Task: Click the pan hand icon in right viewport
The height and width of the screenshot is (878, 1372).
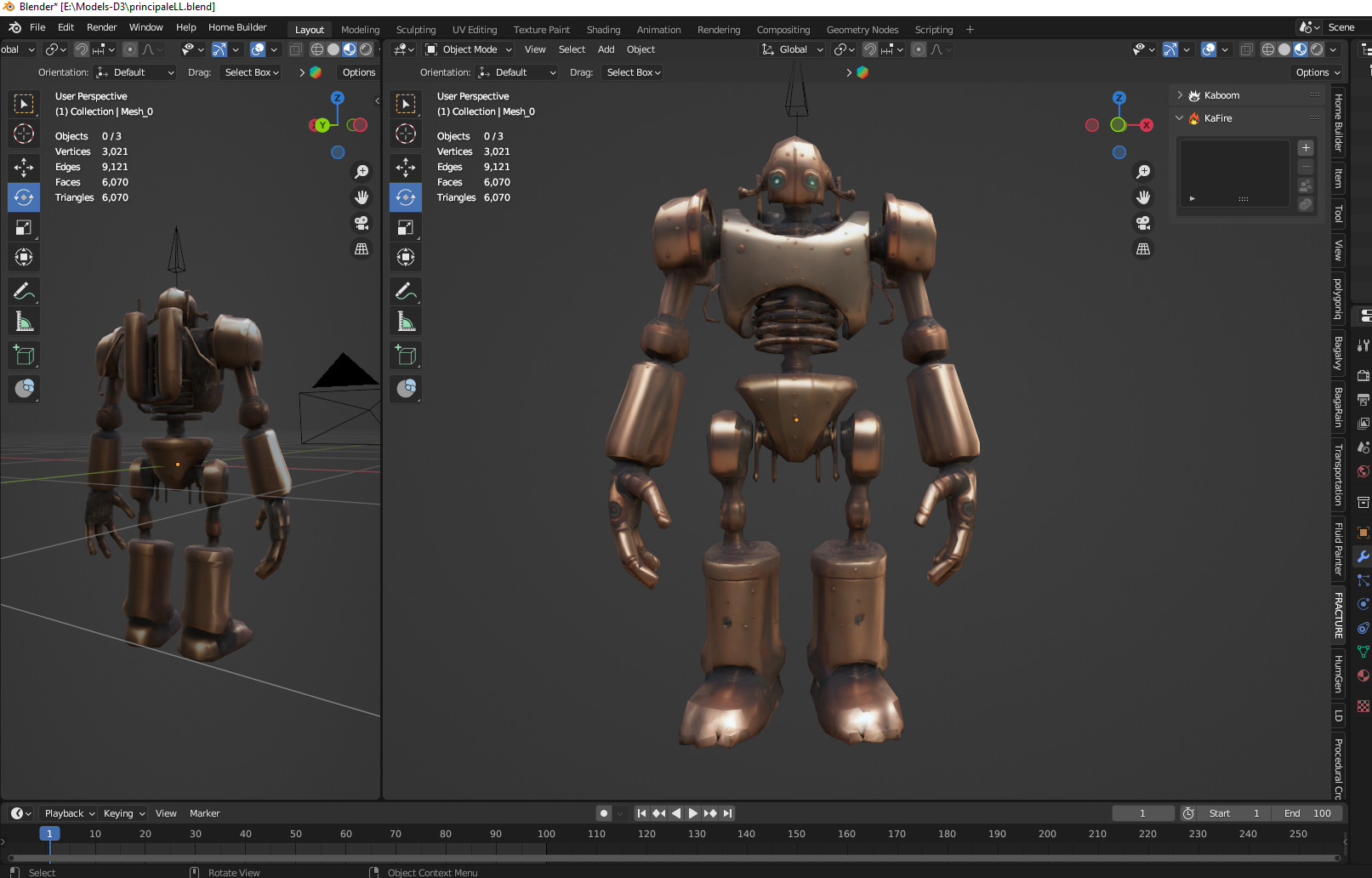Action: coord(1143,197)
